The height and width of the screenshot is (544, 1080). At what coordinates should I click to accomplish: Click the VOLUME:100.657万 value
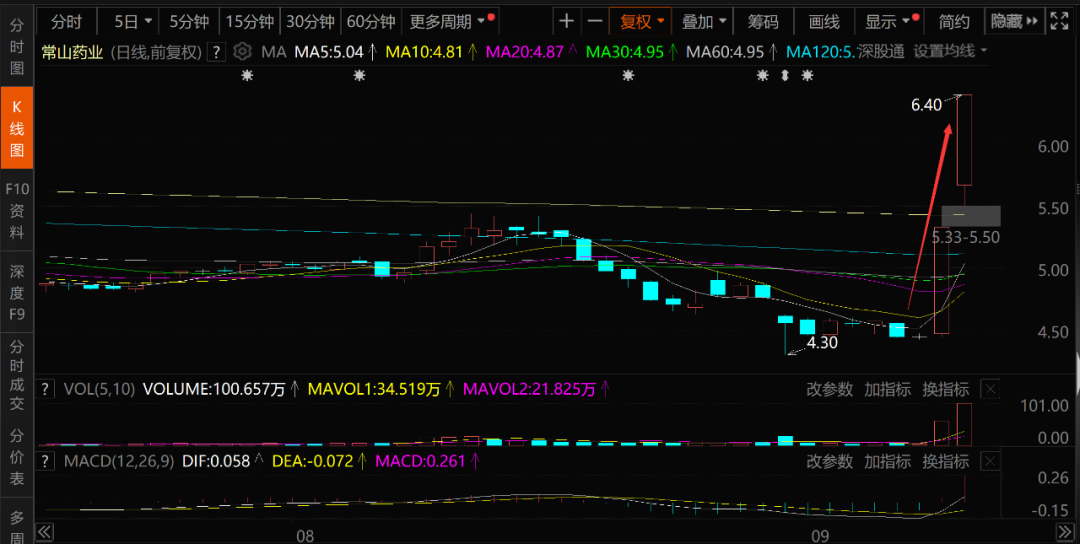(x=214, y=390)
